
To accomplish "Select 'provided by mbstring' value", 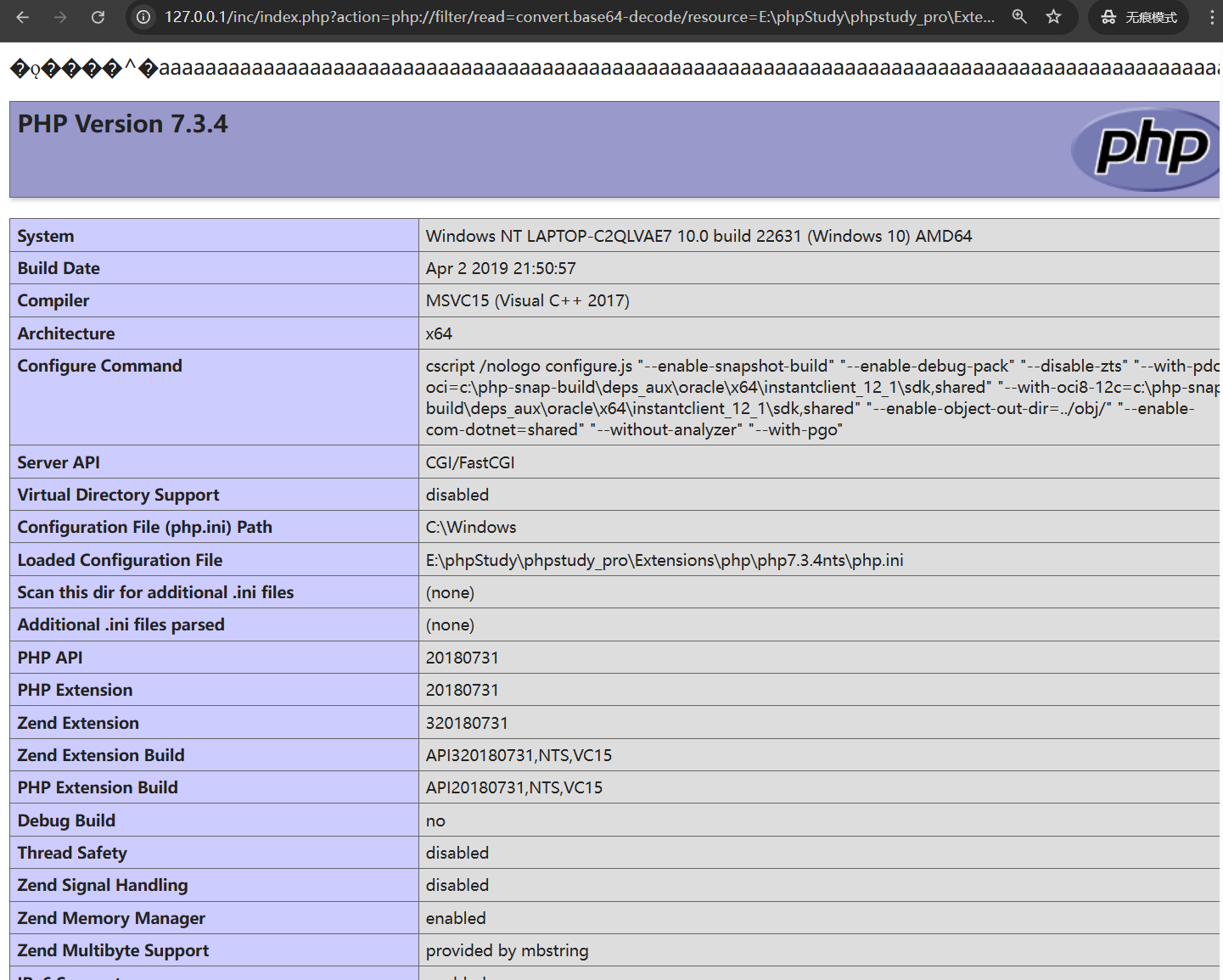I will point(507,950).
